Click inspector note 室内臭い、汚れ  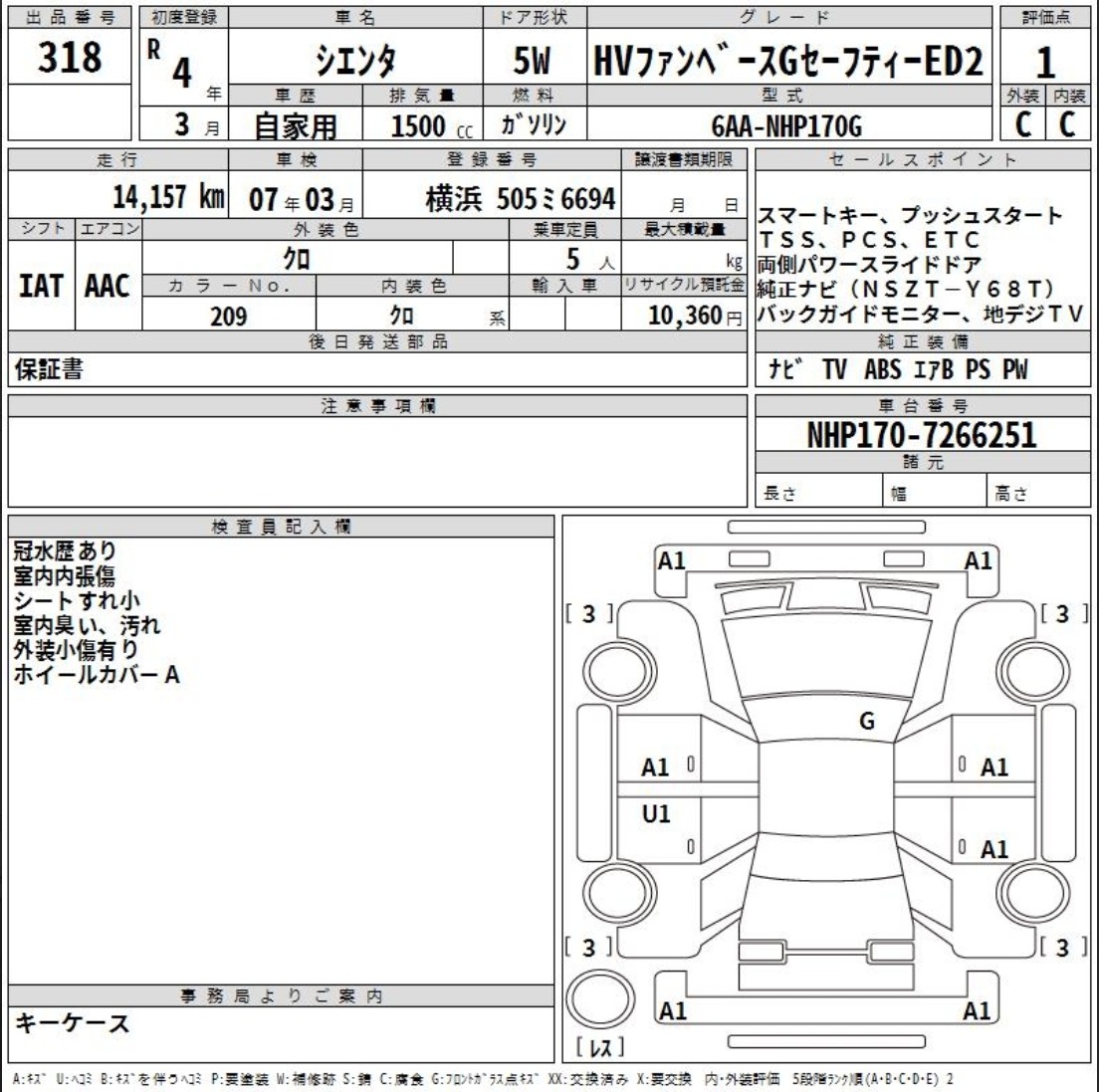87,625
